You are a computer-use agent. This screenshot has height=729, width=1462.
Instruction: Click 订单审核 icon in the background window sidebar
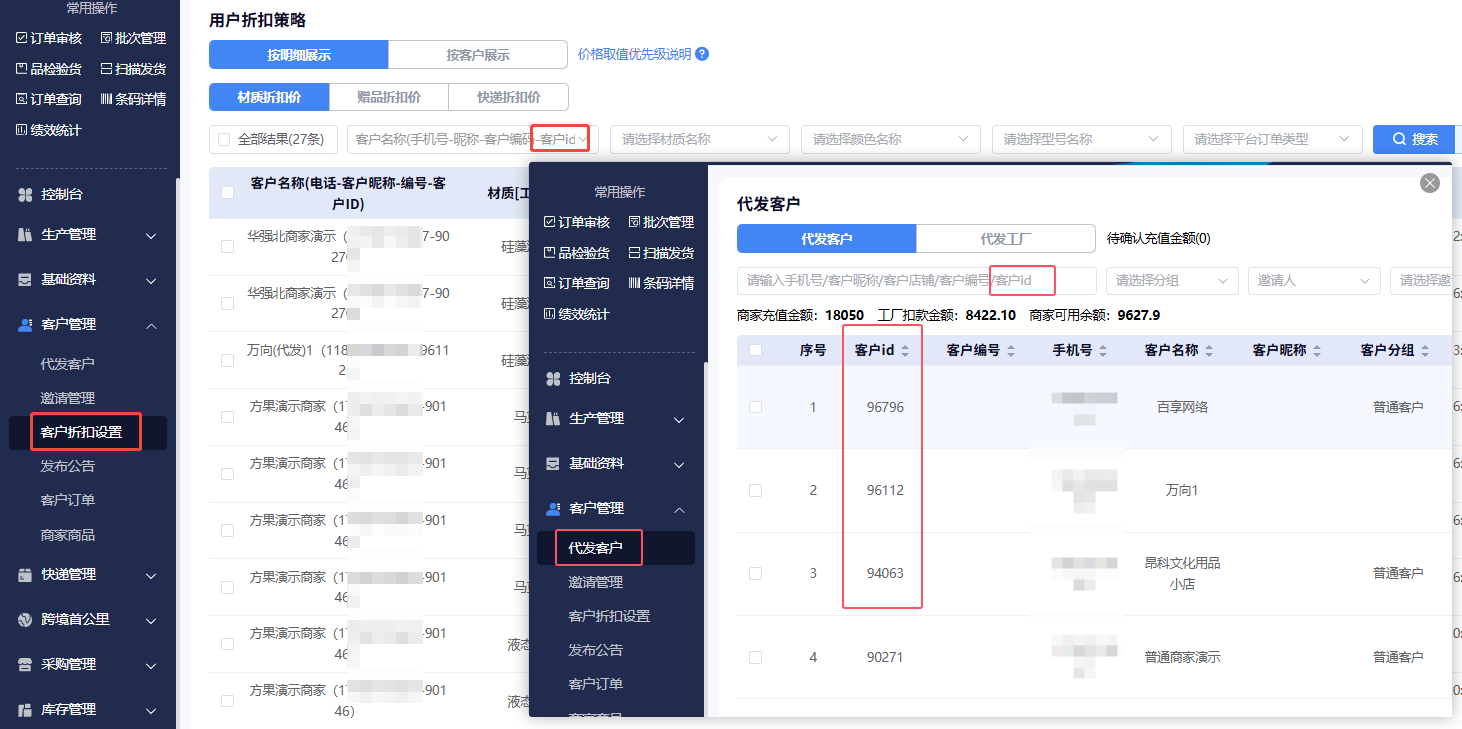[x=22, y=38]
